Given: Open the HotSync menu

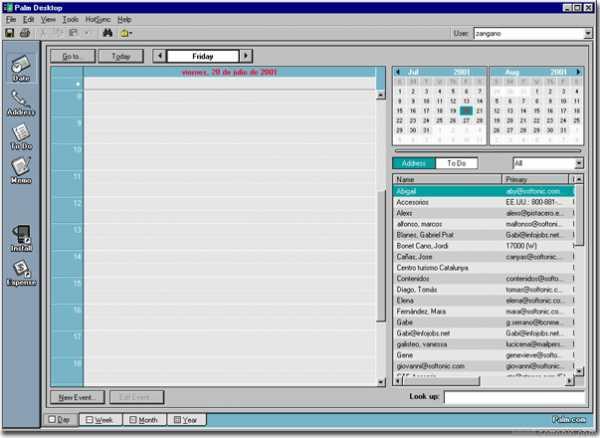Looking at the screenshot, I should click(x=98, y=20).
